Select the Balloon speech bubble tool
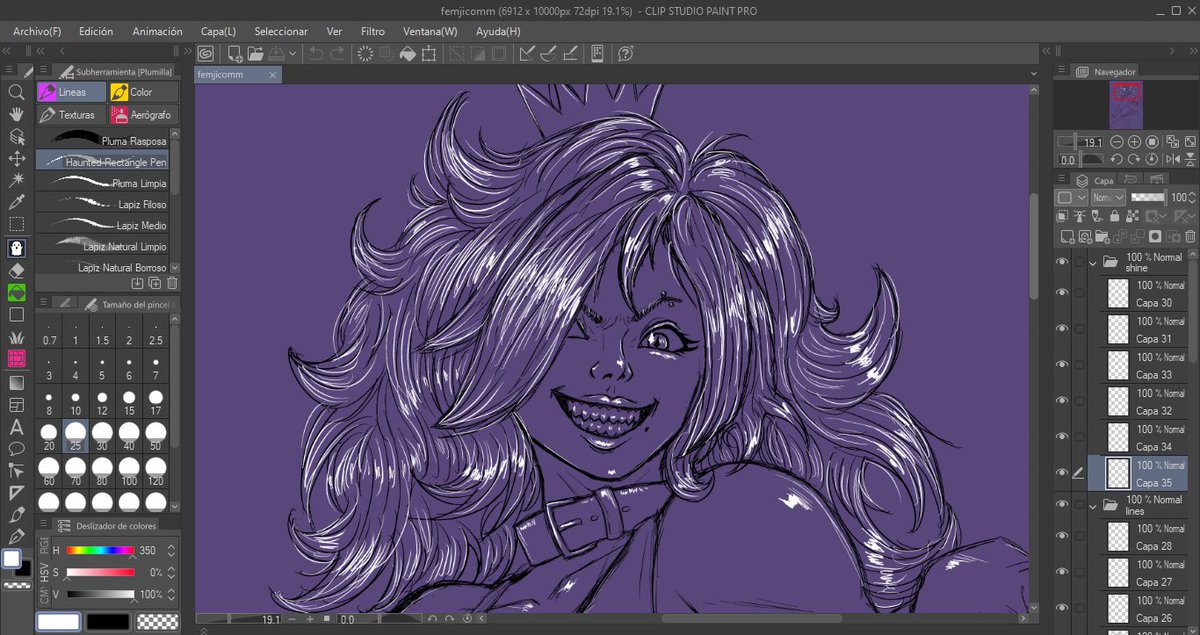 point(16,448)
